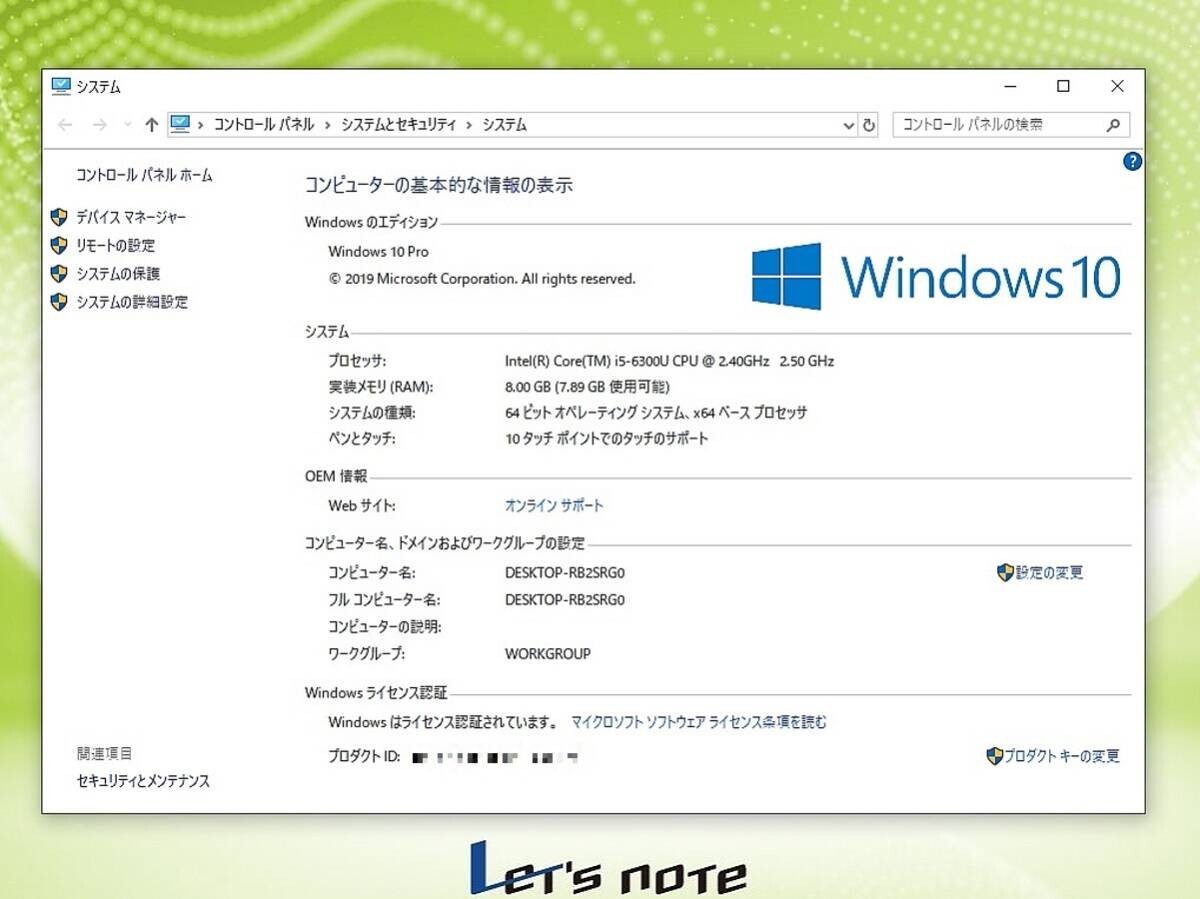Click 設定の変更 link
Screen dimensions: 1200x899
[x=1049, y=573]
